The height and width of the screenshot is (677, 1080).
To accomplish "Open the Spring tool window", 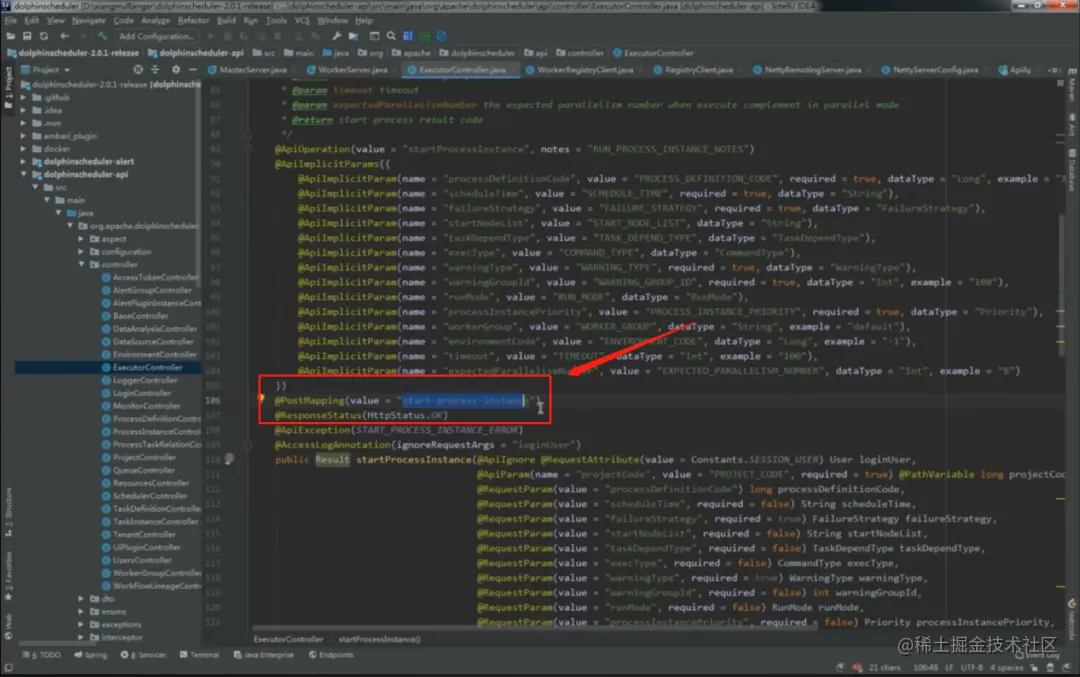I will [x=91, y=655].
